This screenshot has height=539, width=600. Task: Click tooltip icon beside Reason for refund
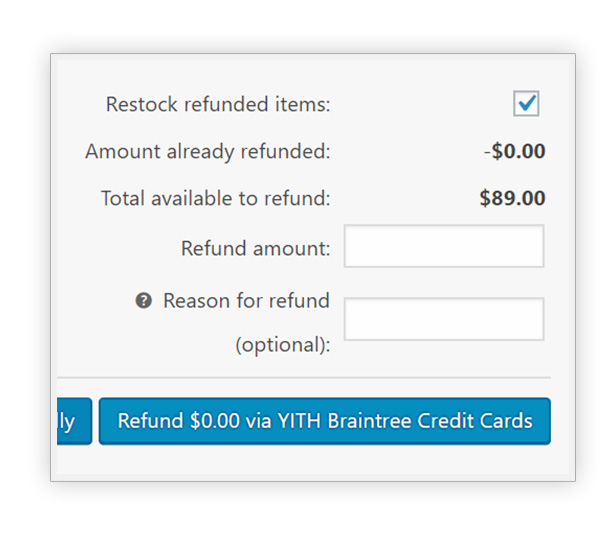point(143,300)
